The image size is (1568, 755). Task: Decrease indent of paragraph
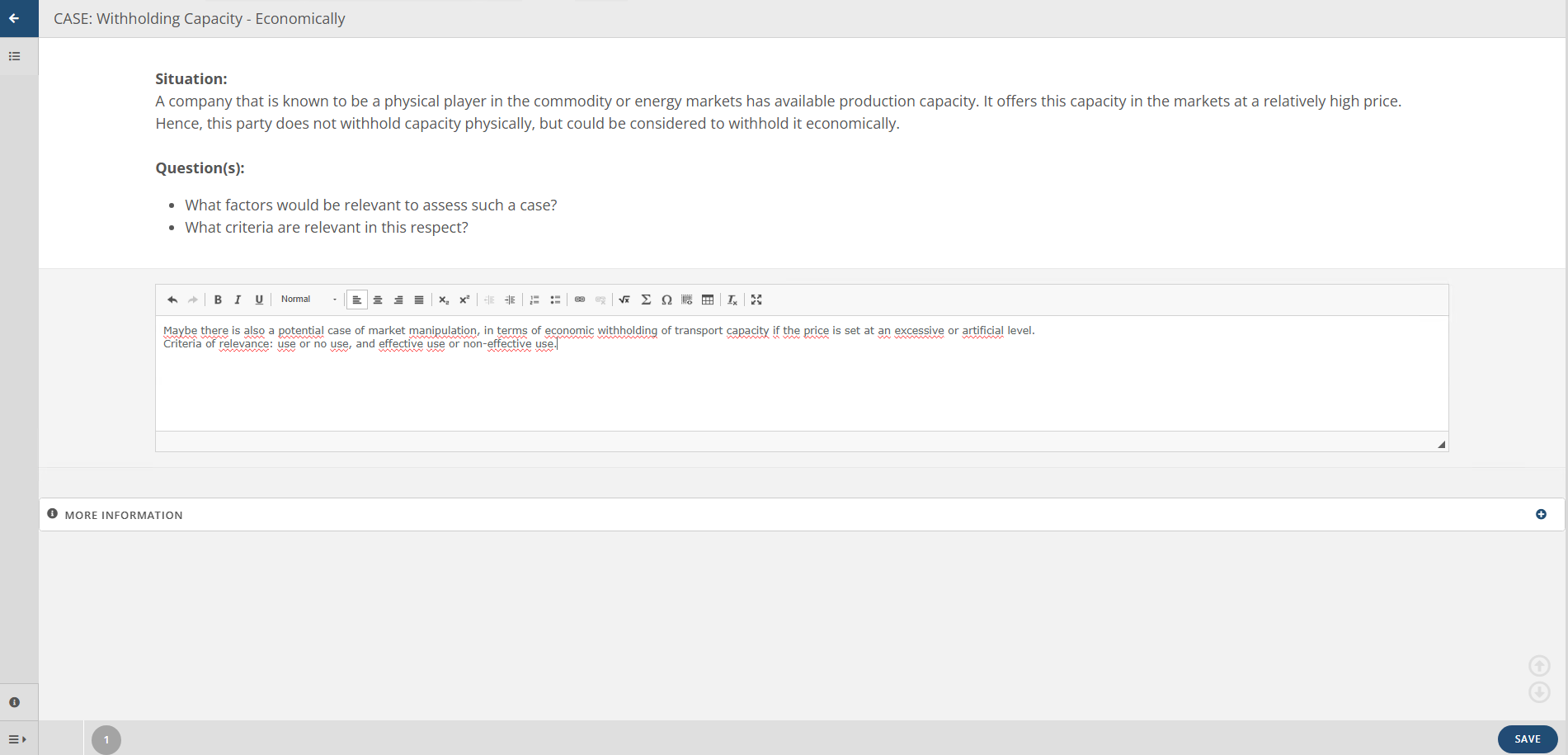(x=489, y=300)
